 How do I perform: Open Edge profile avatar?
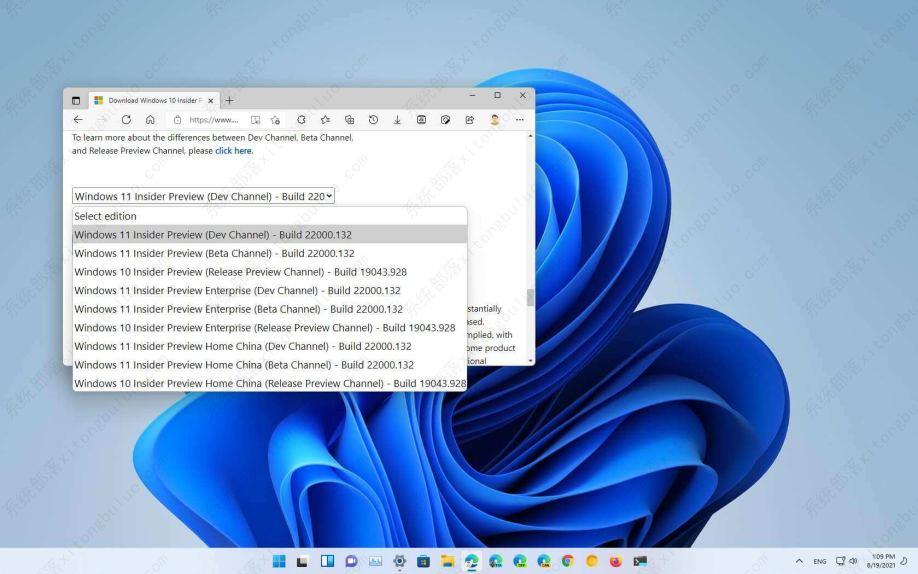click(x=494, y=119)
